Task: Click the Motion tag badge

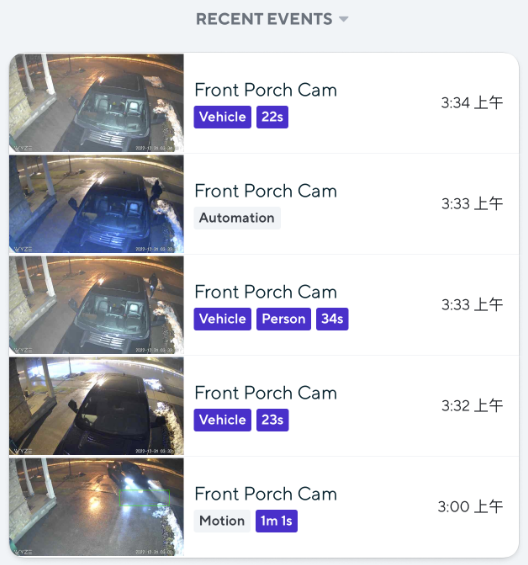Action: point(222,521)
